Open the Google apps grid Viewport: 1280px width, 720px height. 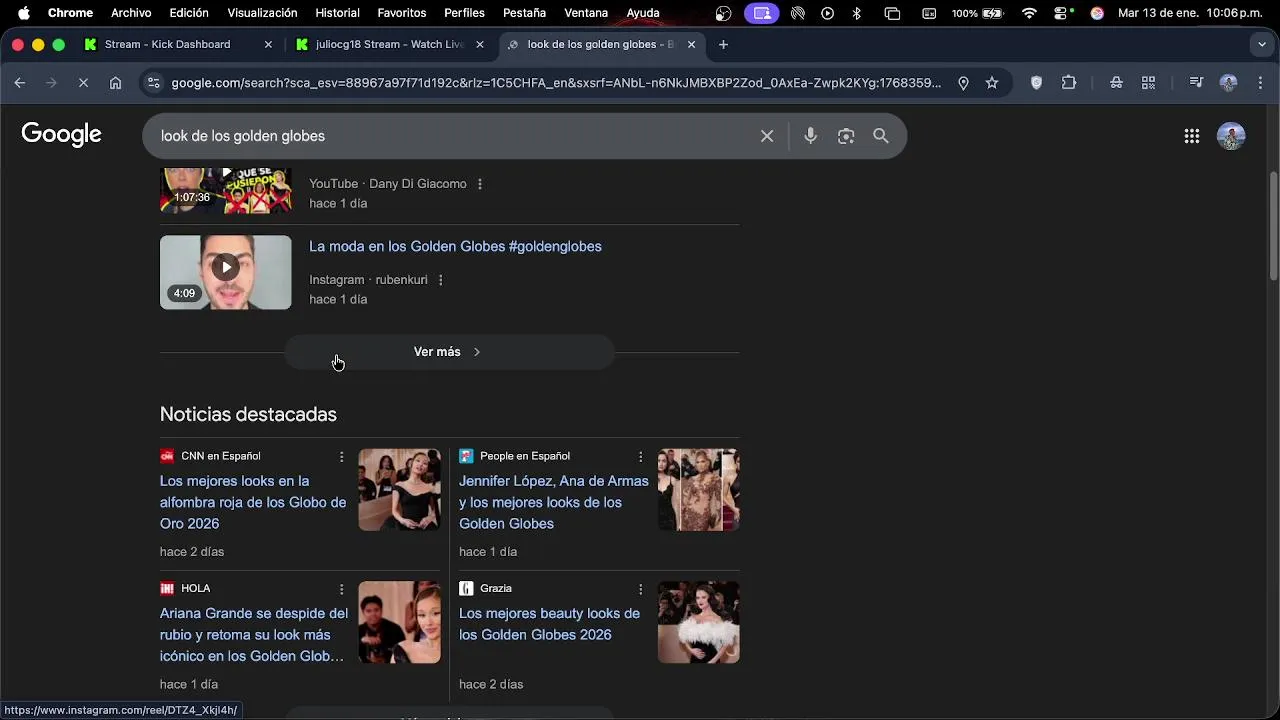(x=1192, y=136)
